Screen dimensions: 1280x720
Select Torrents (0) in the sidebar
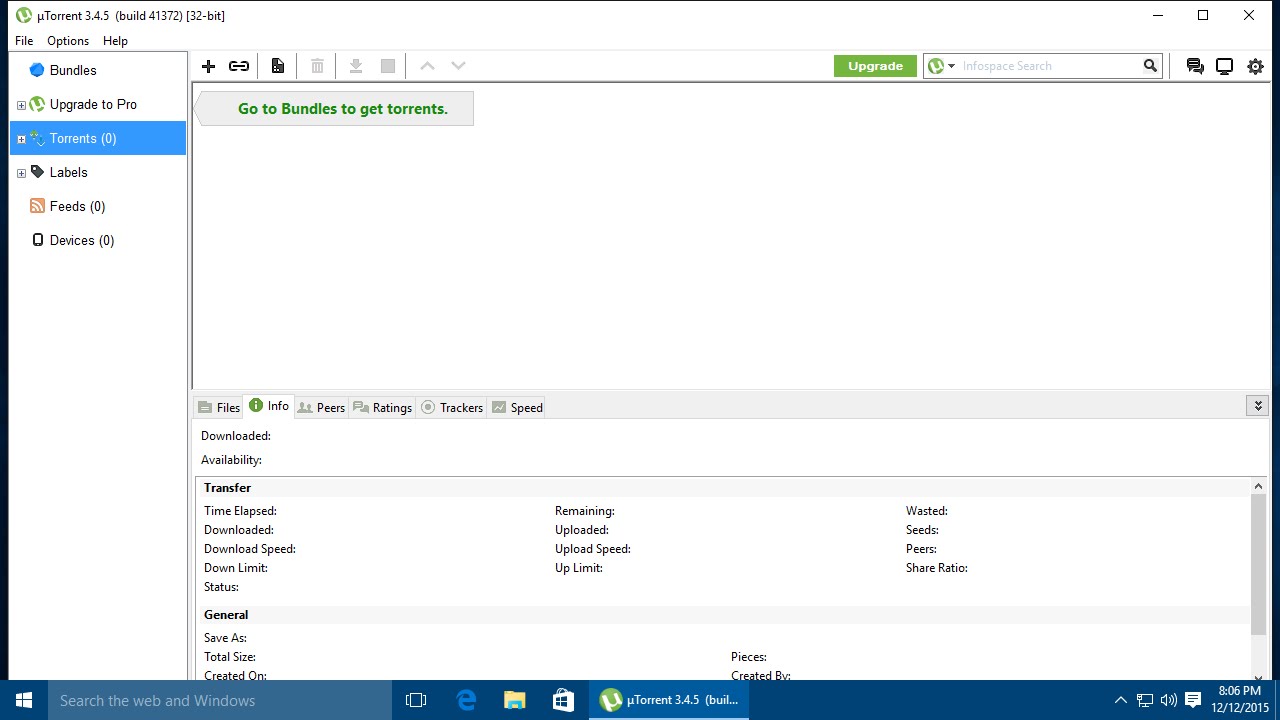point(98,138)
